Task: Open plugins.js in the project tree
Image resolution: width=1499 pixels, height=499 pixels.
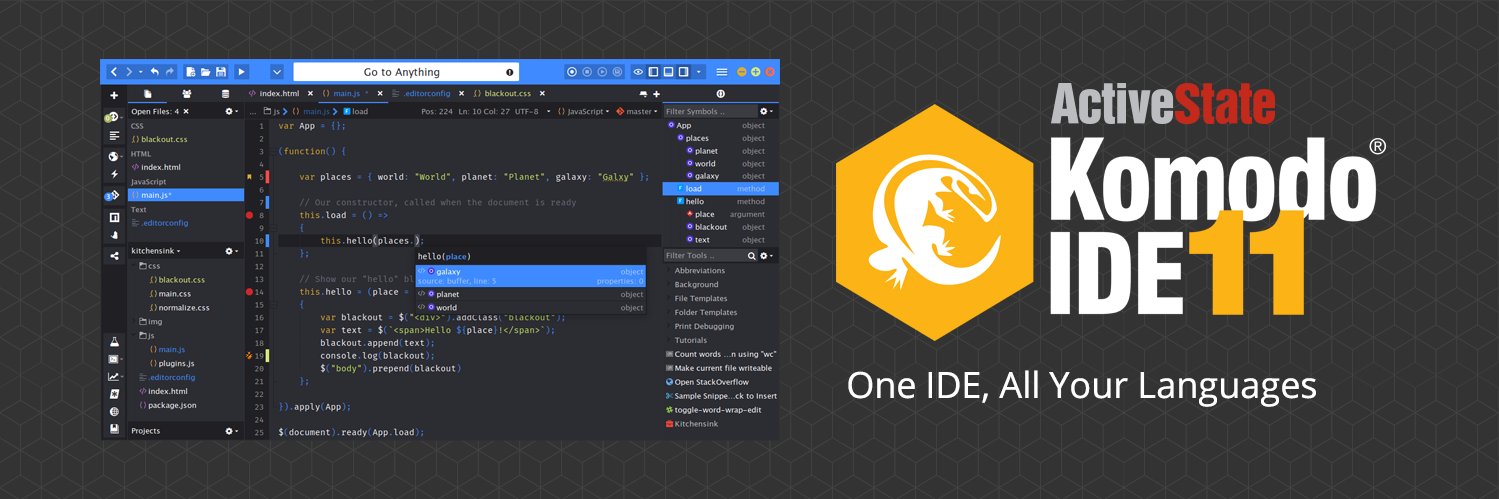Action: click(171, 363)
